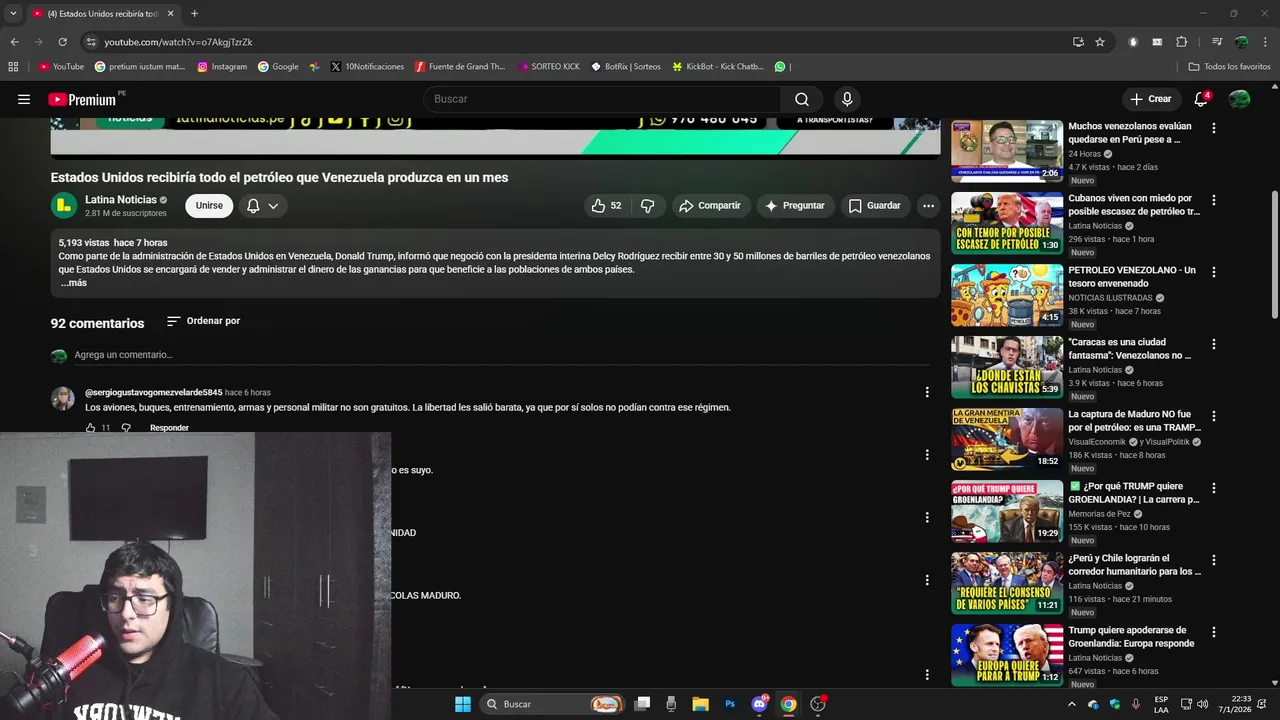
Task: Open the notifications bell in header
Action: (1202, 99)
